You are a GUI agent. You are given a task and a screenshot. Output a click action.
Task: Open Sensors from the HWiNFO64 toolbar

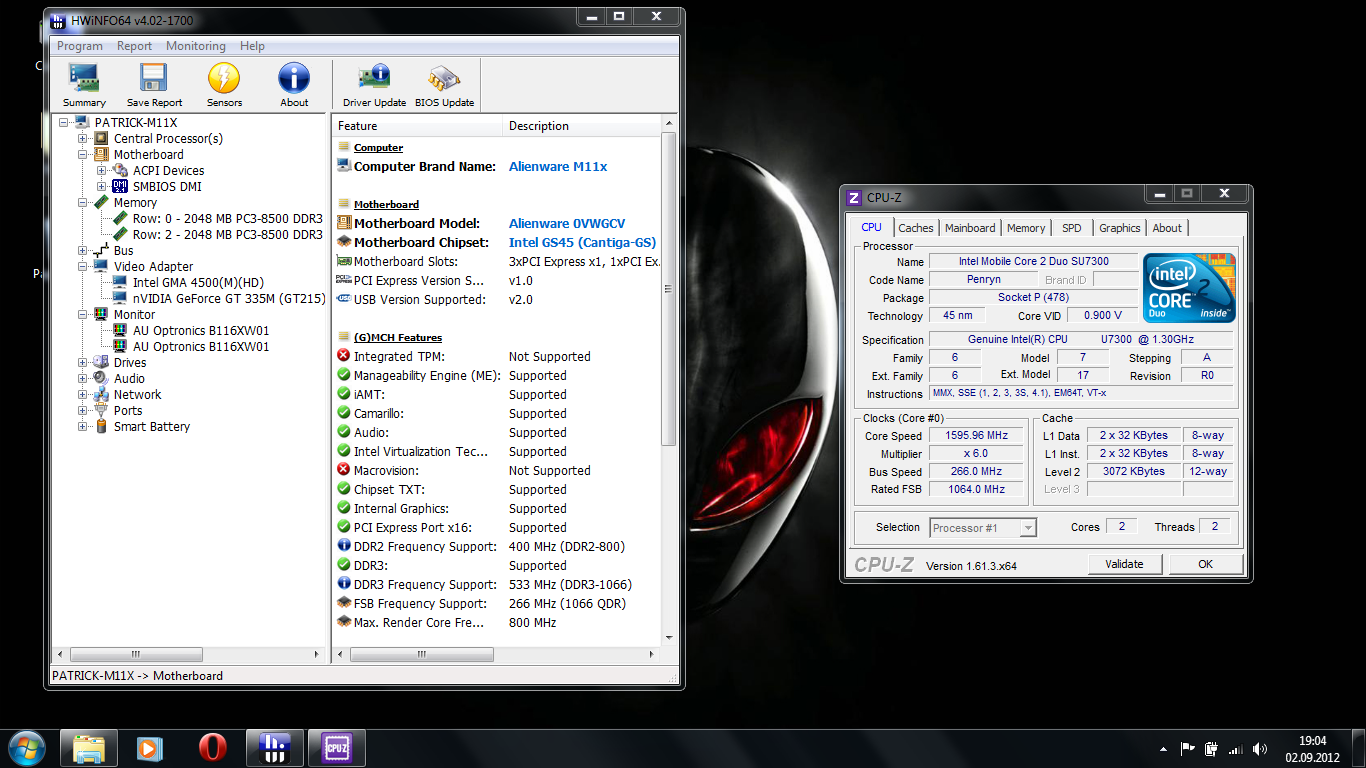click(224, 86)
